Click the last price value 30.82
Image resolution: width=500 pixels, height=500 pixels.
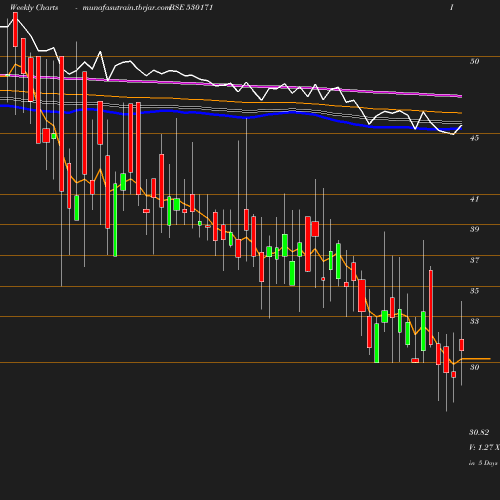point(479,433)
